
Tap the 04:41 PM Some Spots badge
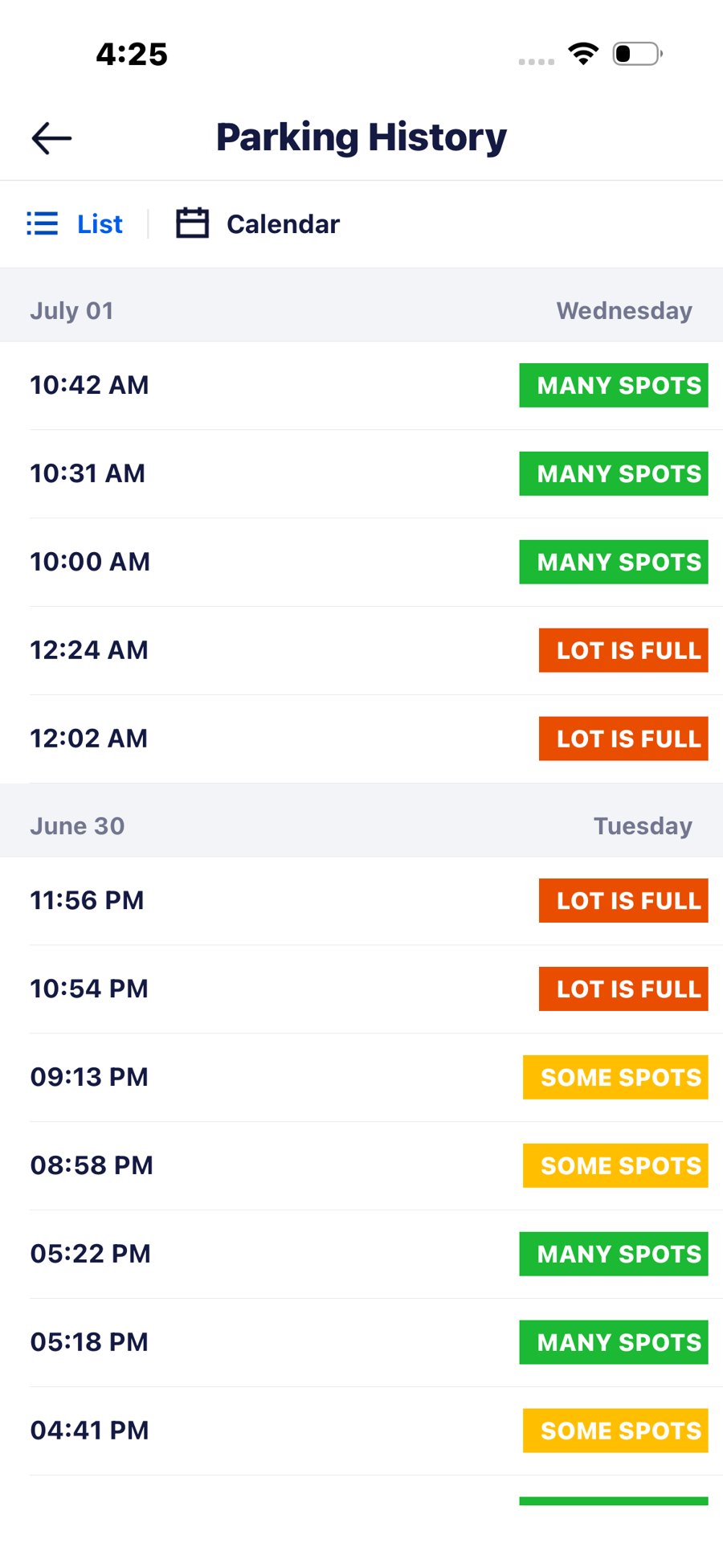click(615, 1431)
